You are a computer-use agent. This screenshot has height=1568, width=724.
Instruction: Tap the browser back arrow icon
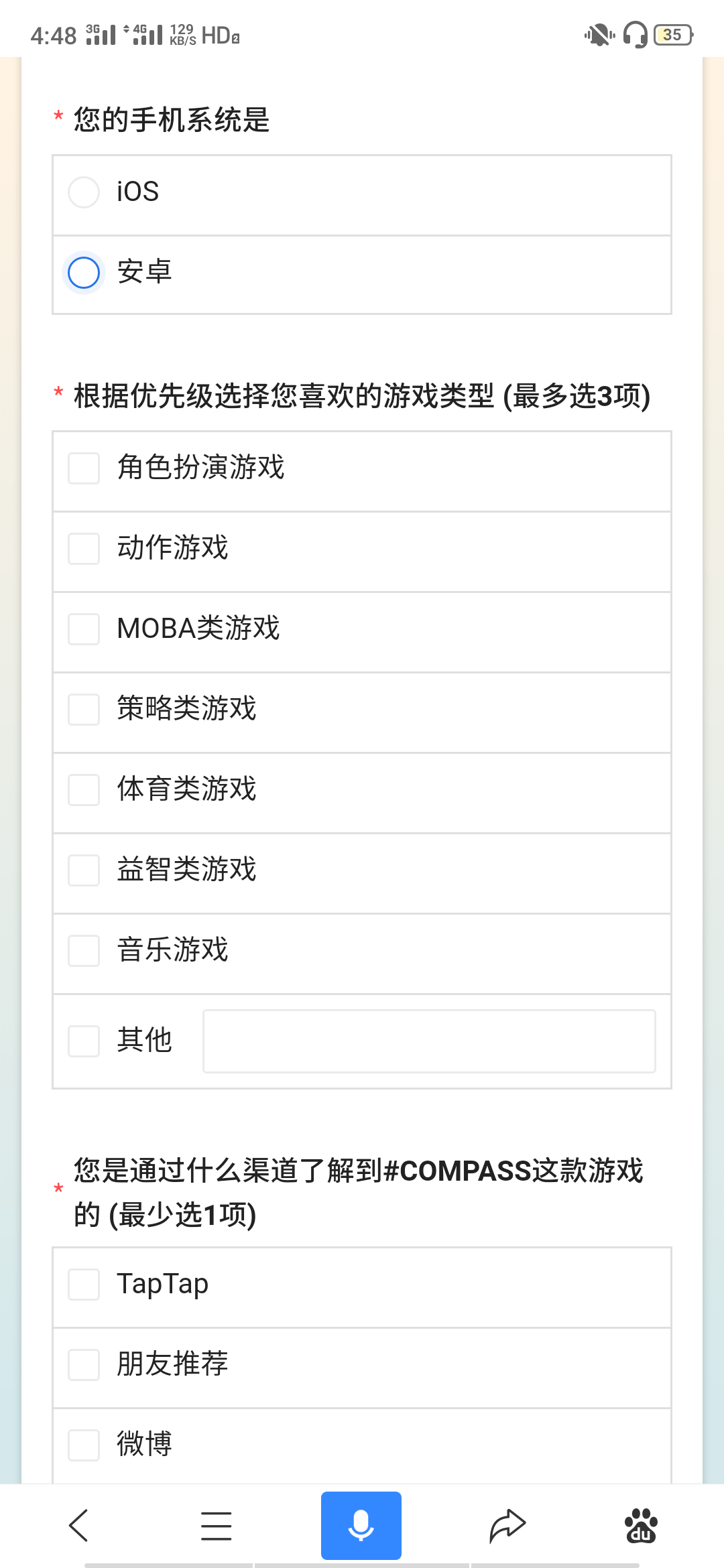tap(79, 1526)
